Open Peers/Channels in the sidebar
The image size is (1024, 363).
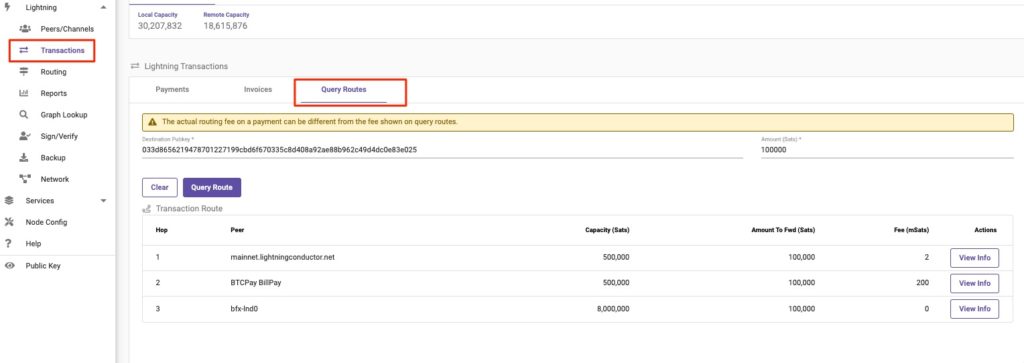pos(67,29)
